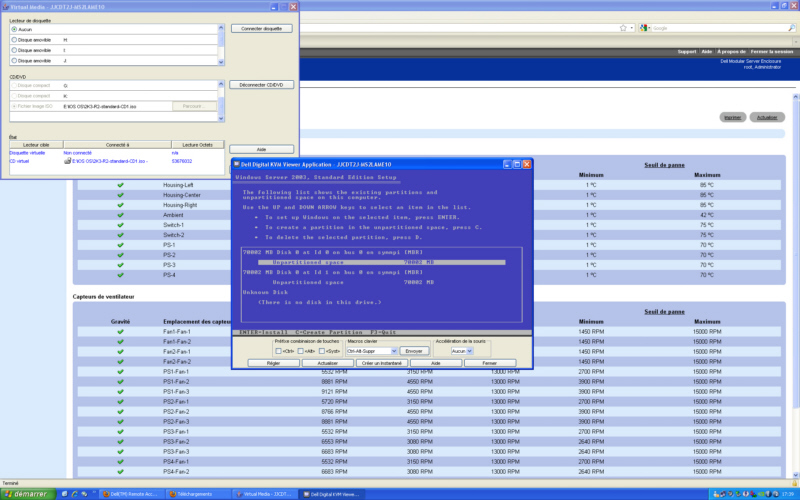Viewport: 800px width, 500px height.
Task: Select the 'Aucun' floppy drive option
Action: click(x=14, y=30)
